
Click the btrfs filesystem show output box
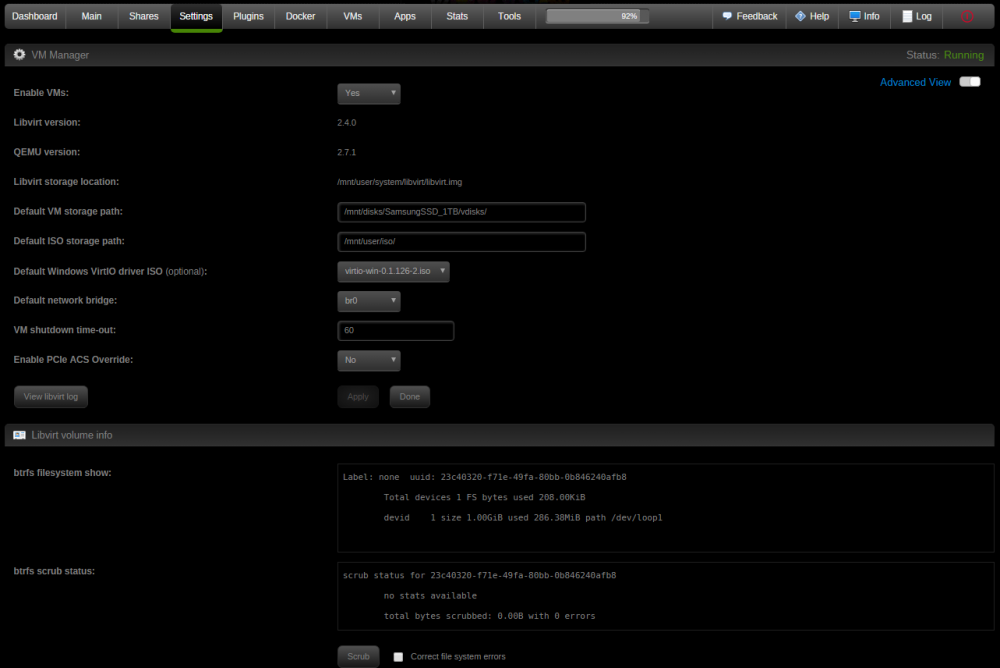[x=665, y=508]
